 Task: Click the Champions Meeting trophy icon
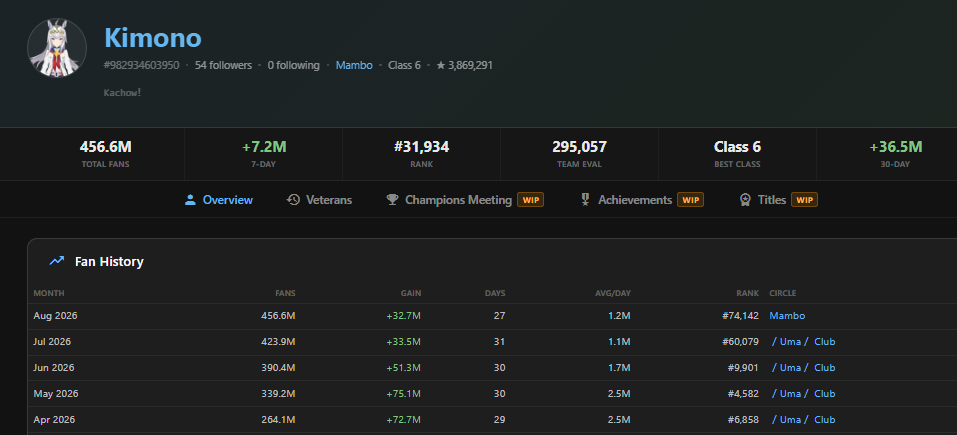(x=392, y=200)
